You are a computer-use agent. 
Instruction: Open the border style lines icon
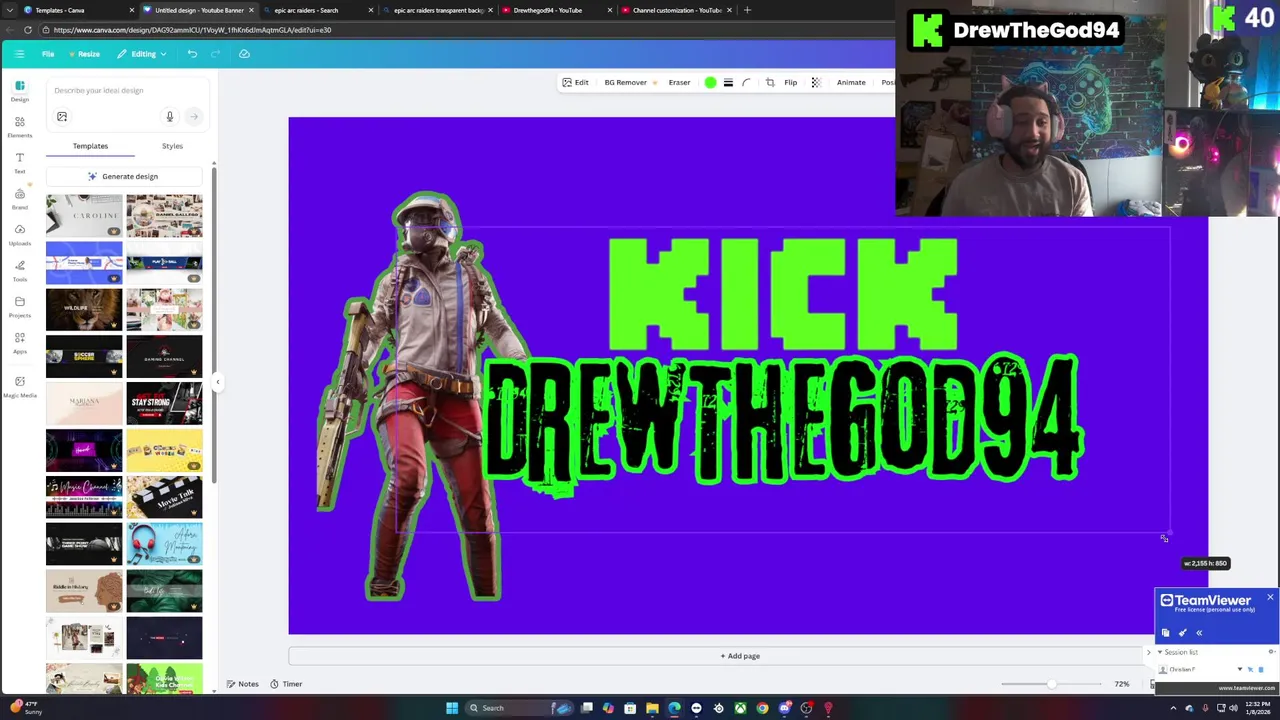click(x=728, y=83)
